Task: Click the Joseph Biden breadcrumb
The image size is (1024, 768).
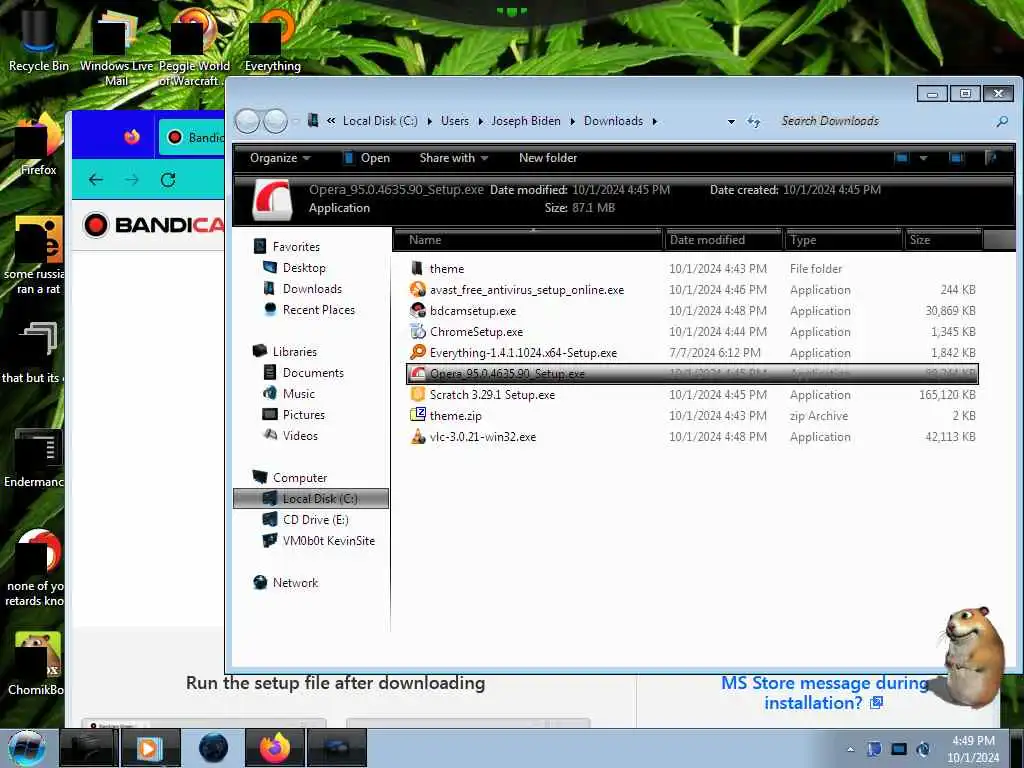Action: 526,121
